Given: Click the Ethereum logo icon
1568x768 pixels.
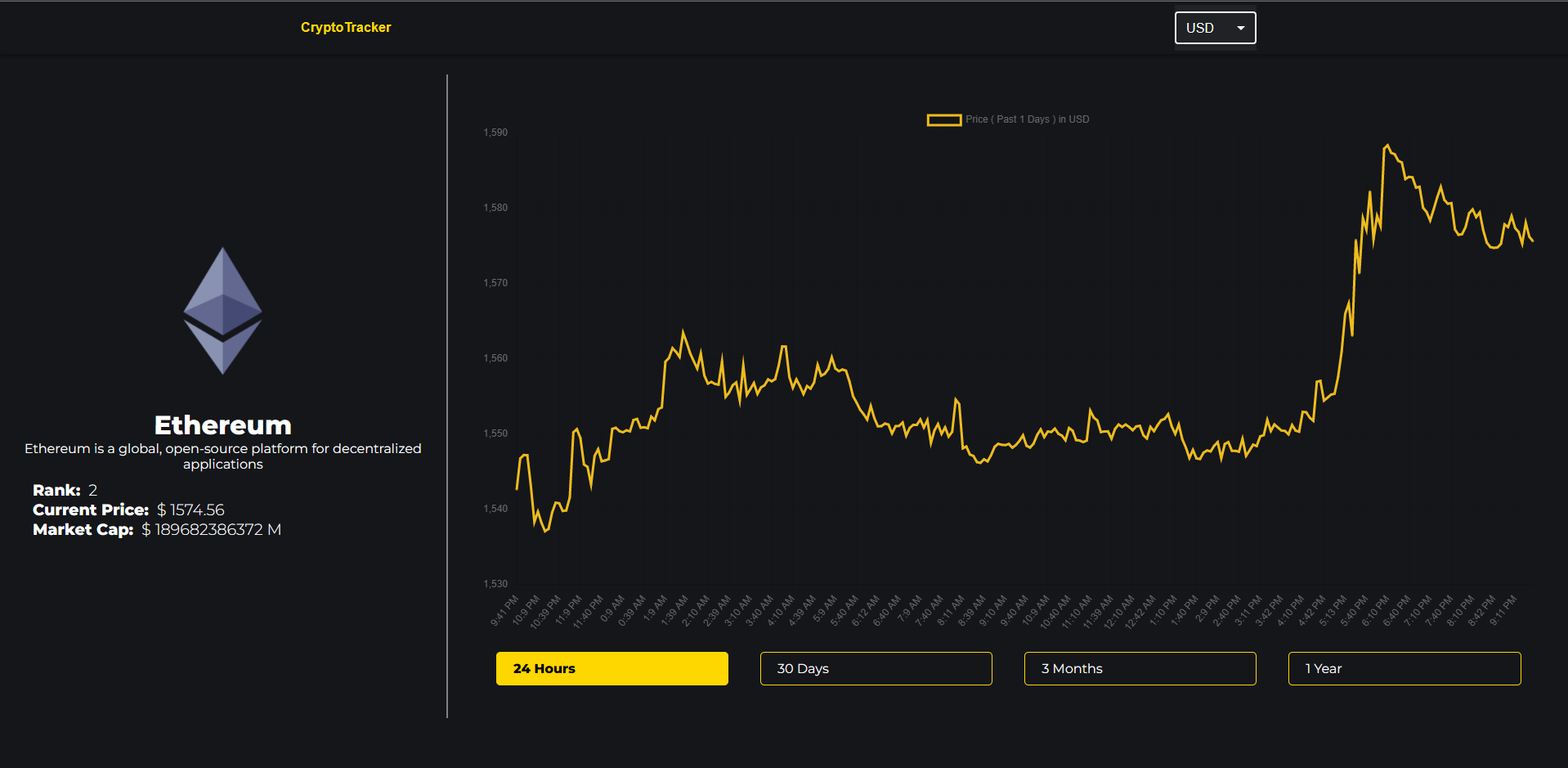Looking at the screenshot, I should click(222, 310).
